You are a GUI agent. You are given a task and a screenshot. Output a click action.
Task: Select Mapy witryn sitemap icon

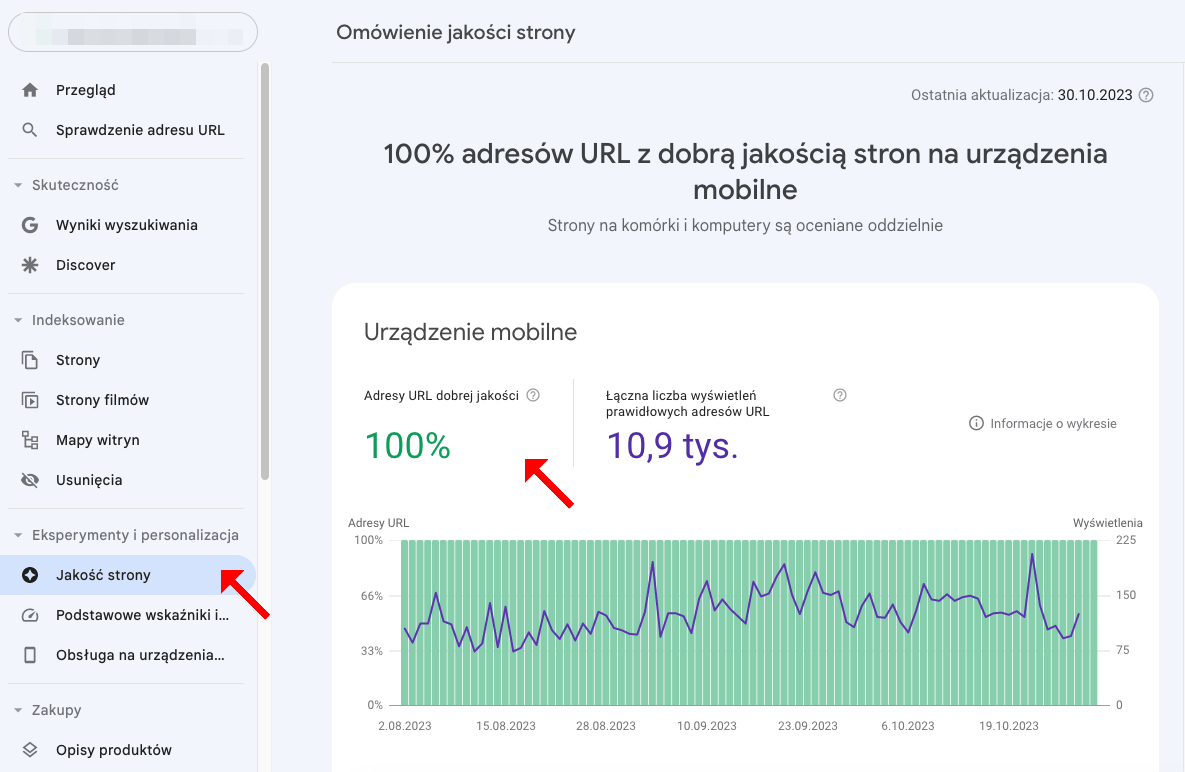(x=31, y=440)
